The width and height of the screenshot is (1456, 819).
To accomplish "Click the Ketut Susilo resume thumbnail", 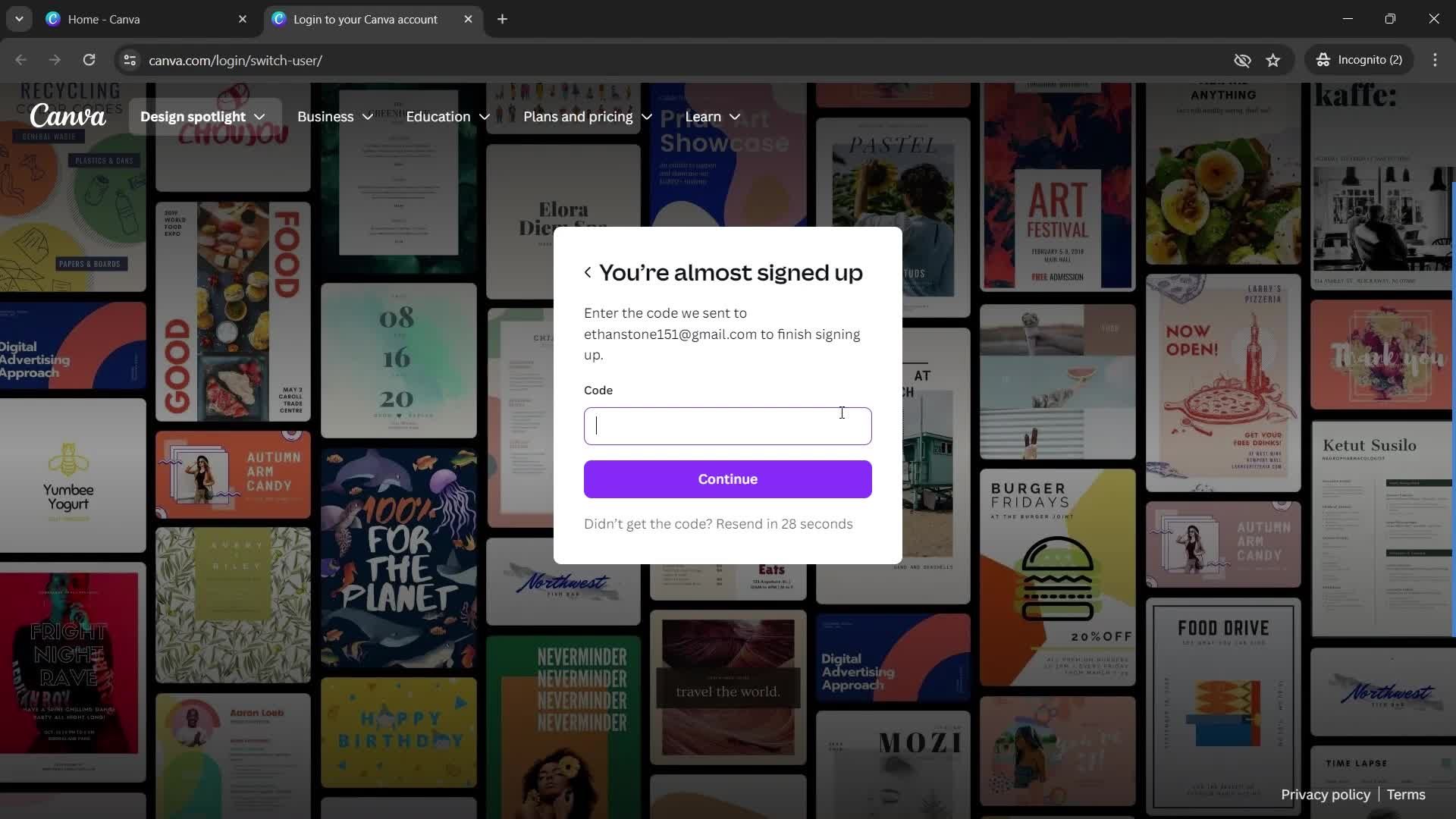I will [1382, 529].
